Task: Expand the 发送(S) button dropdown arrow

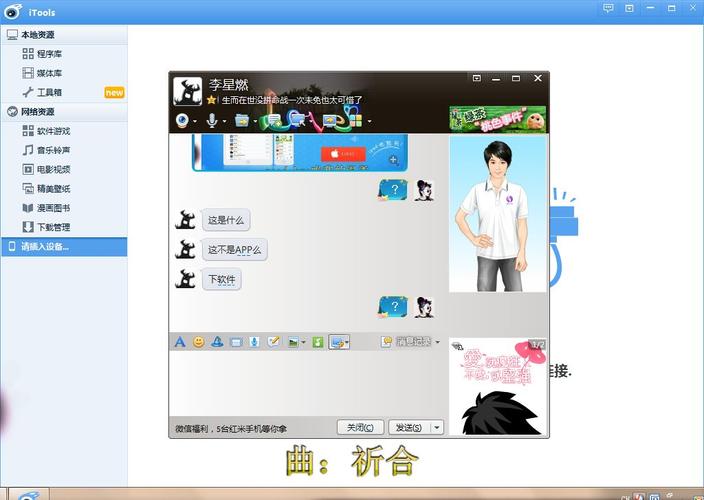Action: pyautogui.click(x=437, y=428)
